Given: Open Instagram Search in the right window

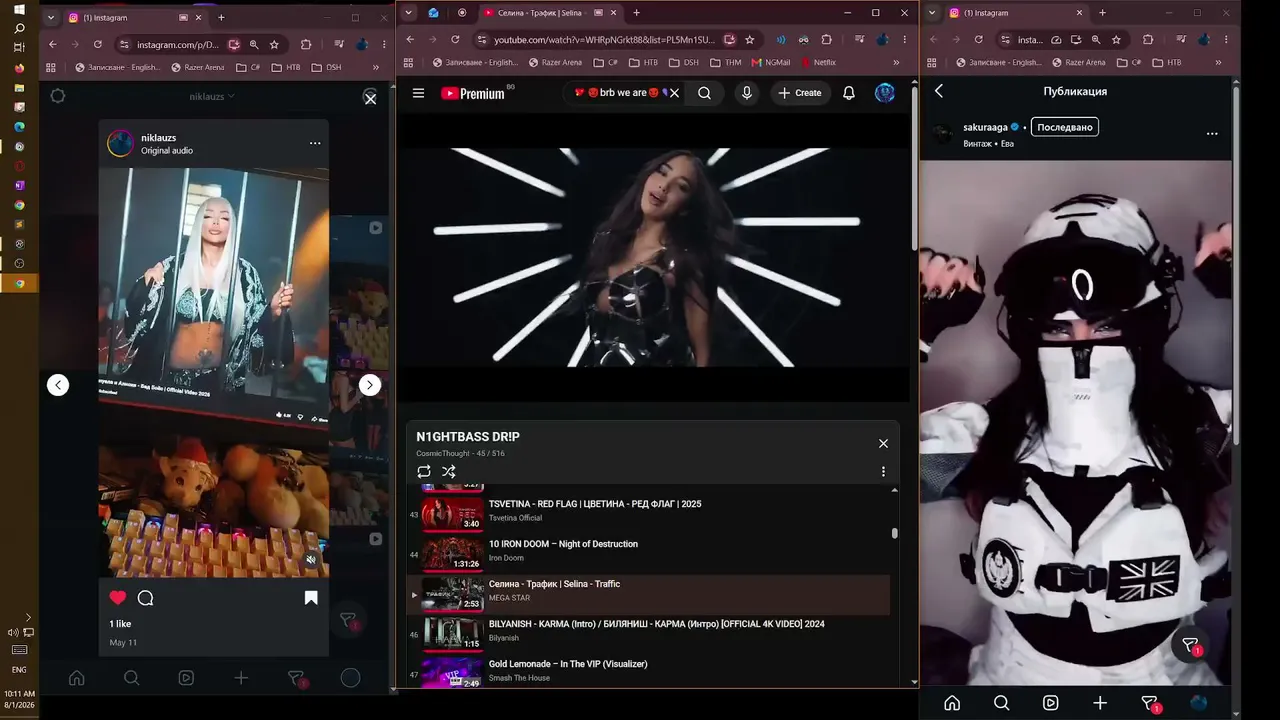Looking at the screenshot, I should (1001, 703).
